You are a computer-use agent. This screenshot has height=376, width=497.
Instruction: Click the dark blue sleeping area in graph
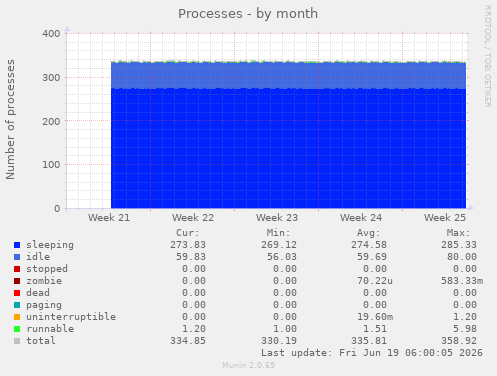(x=288, y=148)
